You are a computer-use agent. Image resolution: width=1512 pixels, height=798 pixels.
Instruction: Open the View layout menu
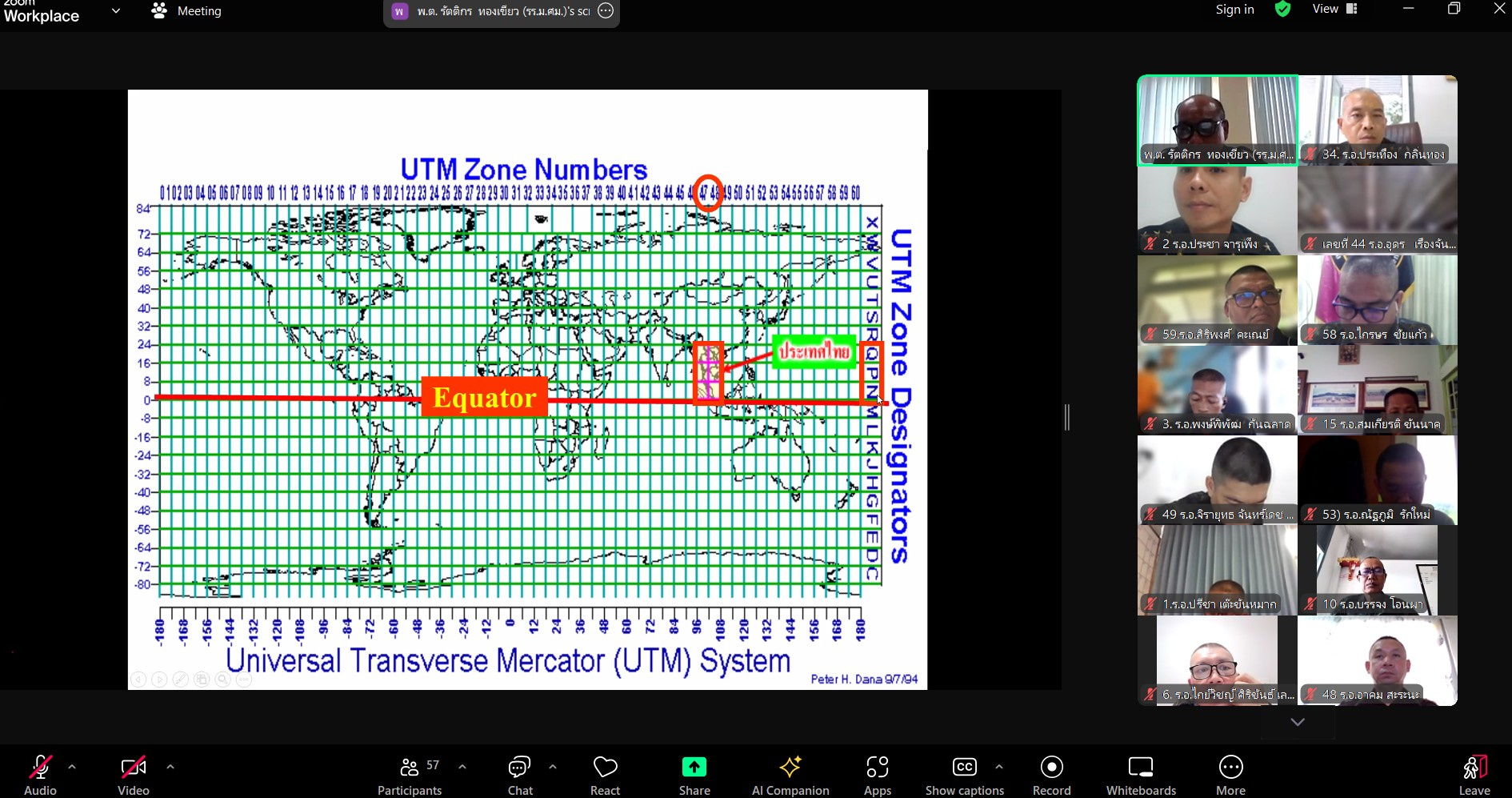pos(1334,9)
